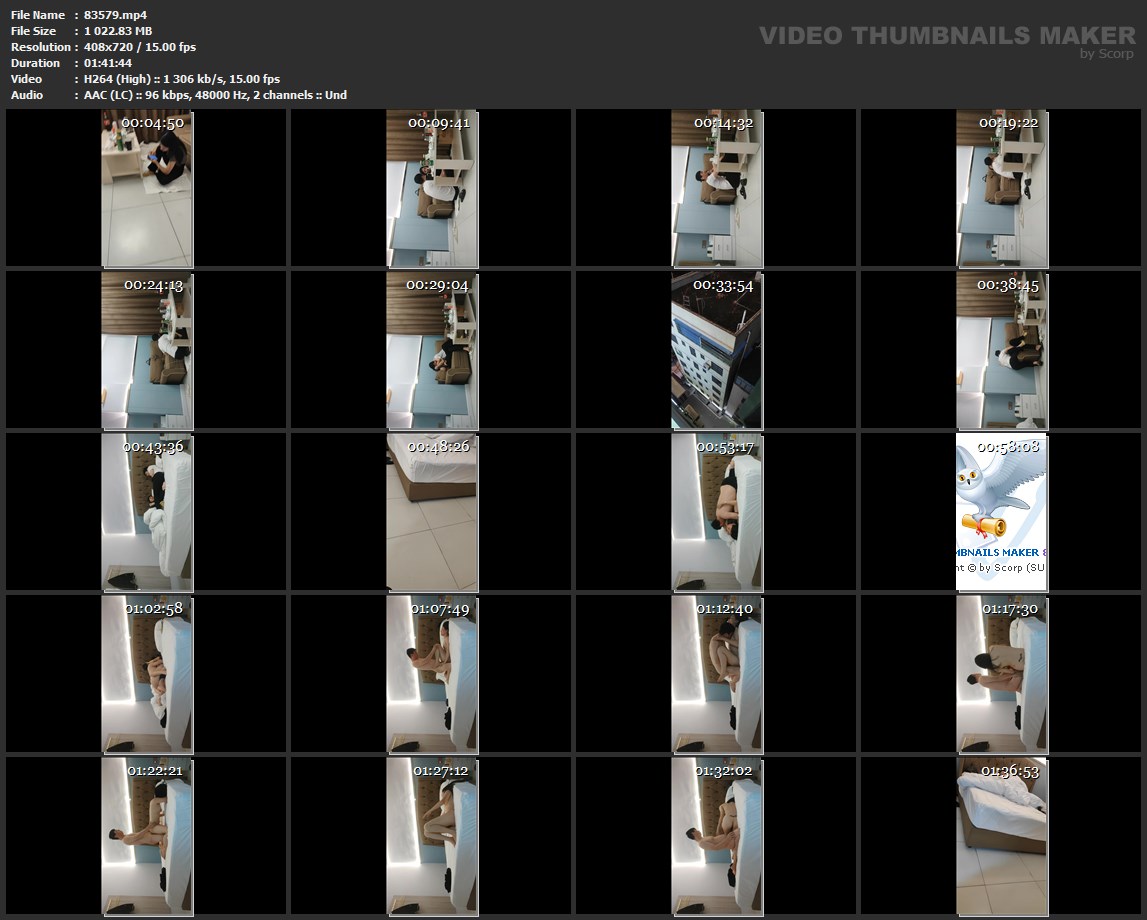The width and height of the screenshot is (1147, 920).
Task: Click the File Size label
Action: (34, 31)
